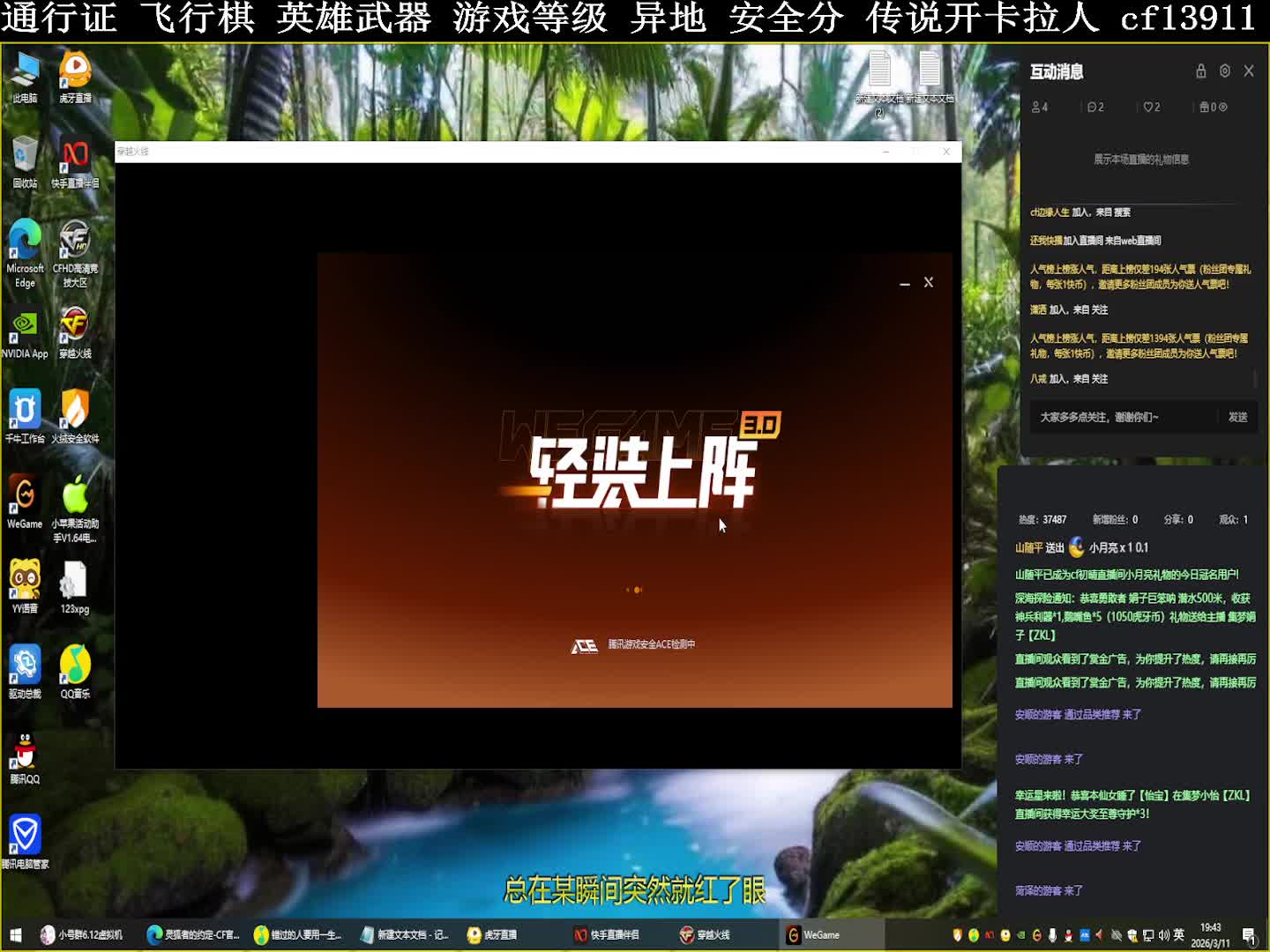Open the 虎牙直播 desktop icon
Screen dimensions: 1270x952
[75, 77]
